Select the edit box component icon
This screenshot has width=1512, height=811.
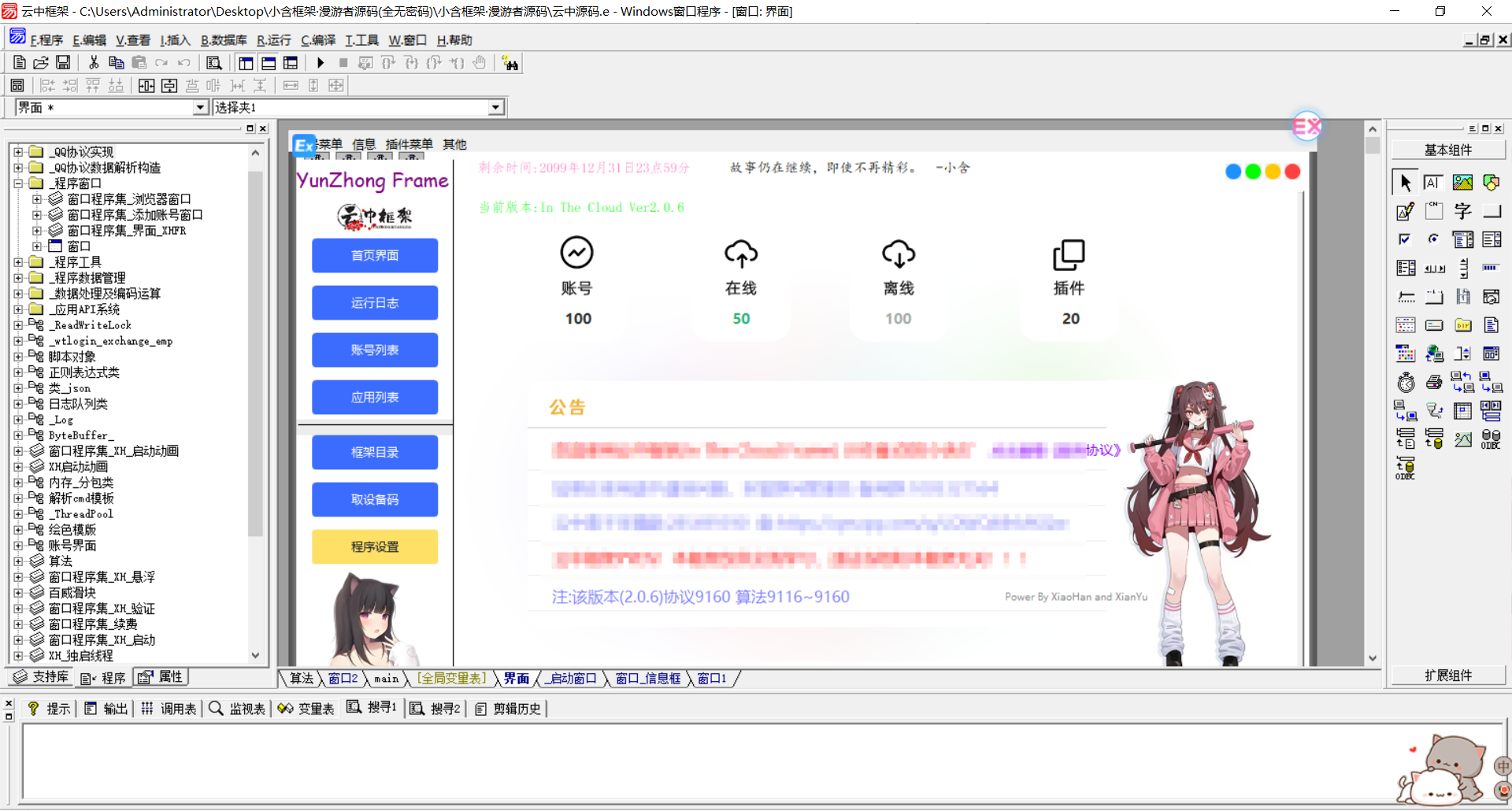pos(1406,211)
